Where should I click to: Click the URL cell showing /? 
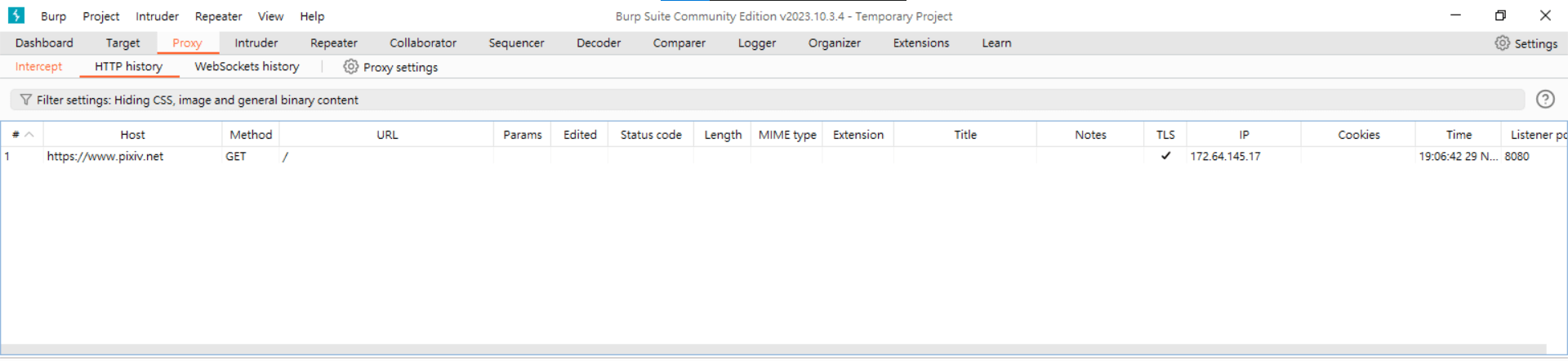(386, 156)
